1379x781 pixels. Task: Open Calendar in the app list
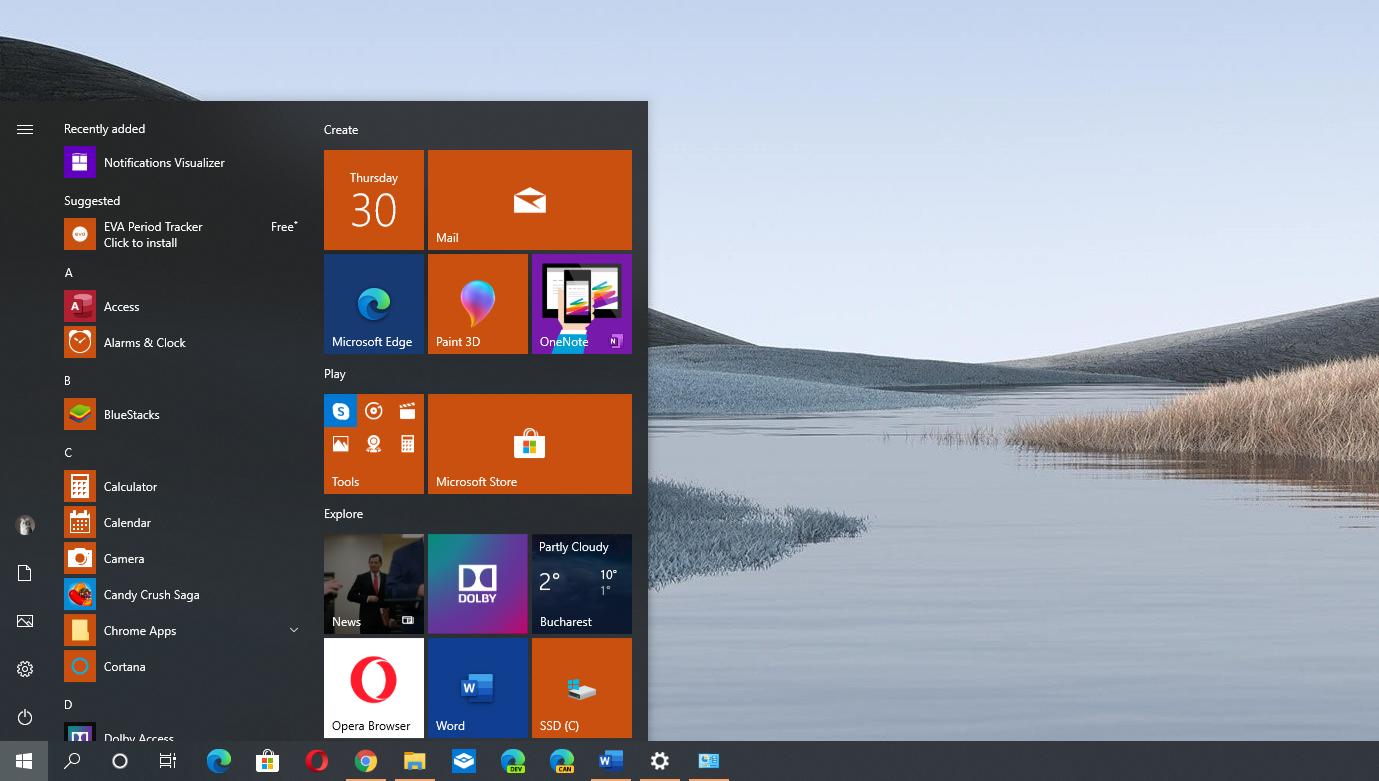pyautogui.click(x=182, y=522)
